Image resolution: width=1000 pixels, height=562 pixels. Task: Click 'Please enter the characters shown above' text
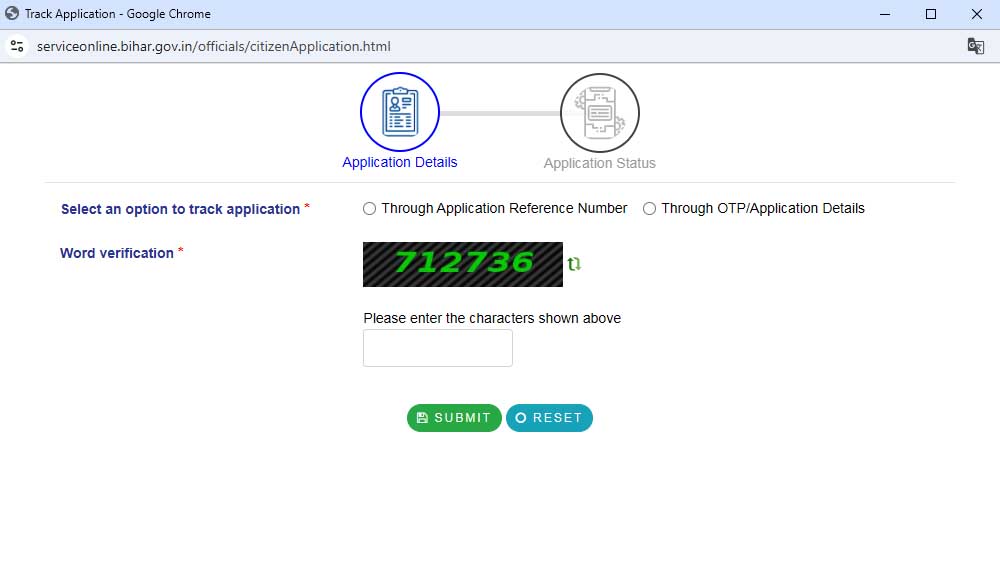(x=492, y=318)
